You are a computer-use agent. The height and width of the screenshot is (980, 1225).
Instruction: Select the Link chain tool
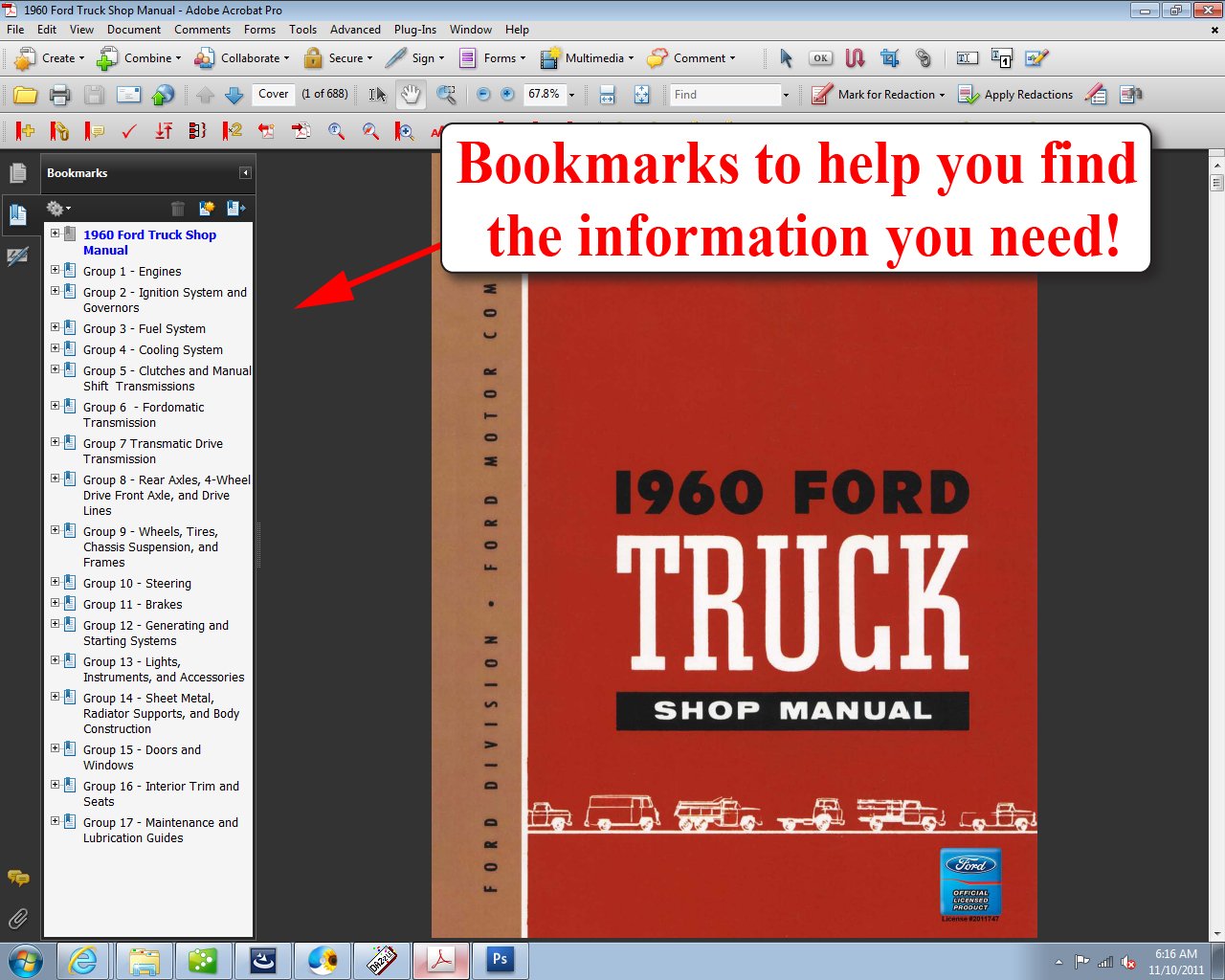(923, 58)
